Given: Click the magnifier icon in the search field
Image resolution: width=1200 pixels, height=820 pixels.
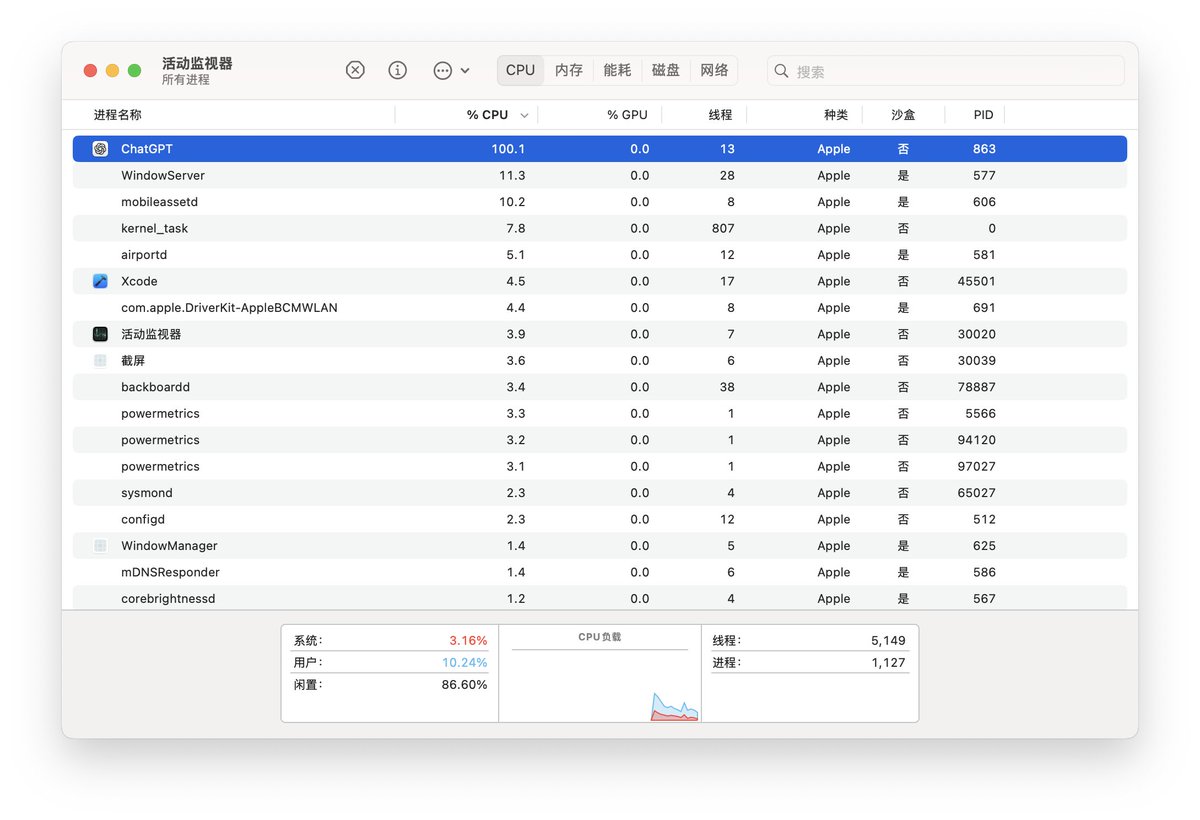Looking at the screenshot, I should point(782,71).
